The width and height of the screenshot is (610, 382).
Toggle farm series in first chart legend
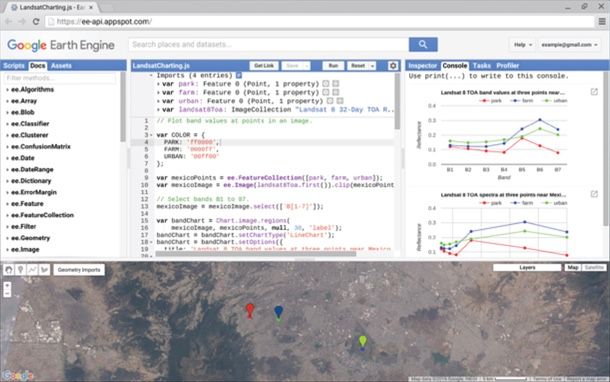(x=522, y=101)
